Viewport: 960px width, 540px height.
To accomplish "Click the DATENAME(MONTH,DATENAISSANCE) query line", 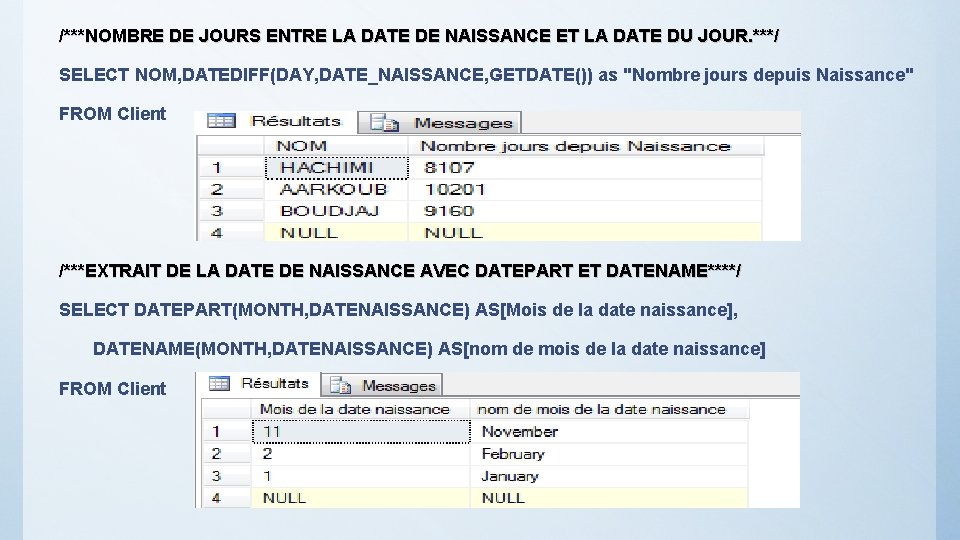I will click(429, 349).
